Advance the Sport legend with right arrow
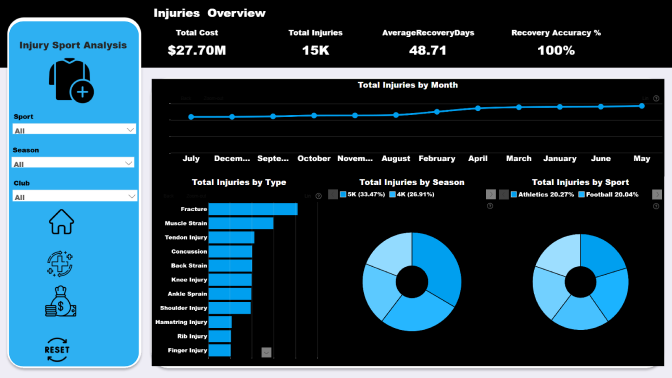Image resolution: width=672 pixels, height=378 pixels. tap(657, 195)
